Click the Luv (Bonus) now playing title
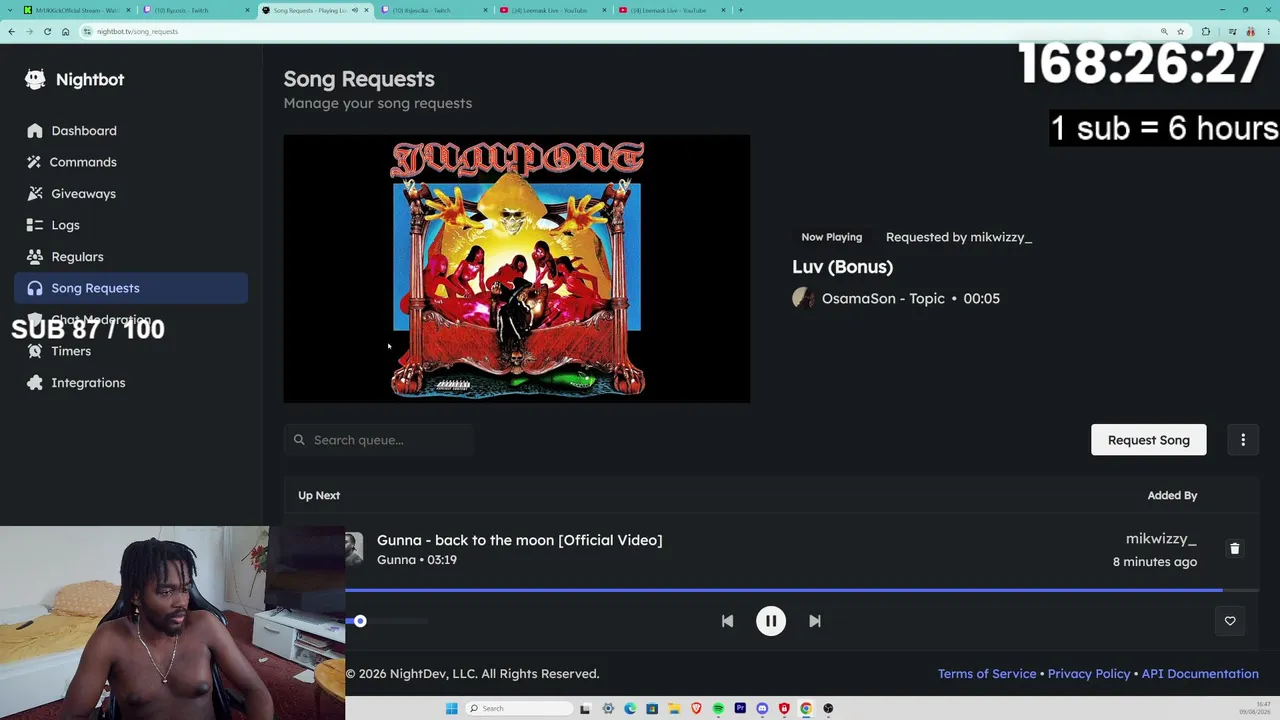Screen dimensions: 1280x720 [x=842, y=267]
